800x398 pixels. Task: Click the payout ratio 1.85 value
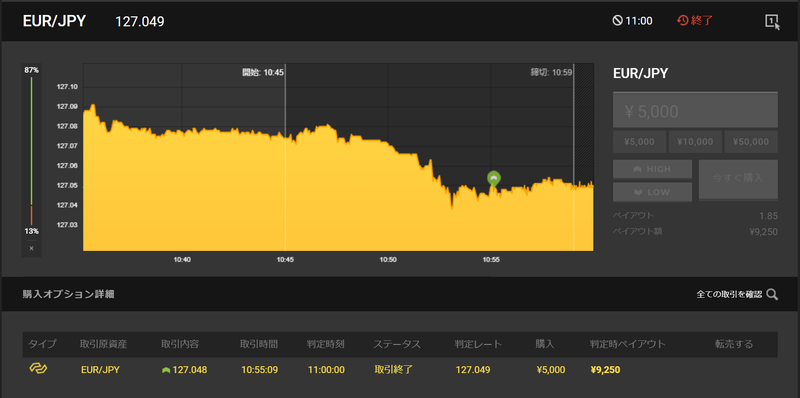pos(769,216)
